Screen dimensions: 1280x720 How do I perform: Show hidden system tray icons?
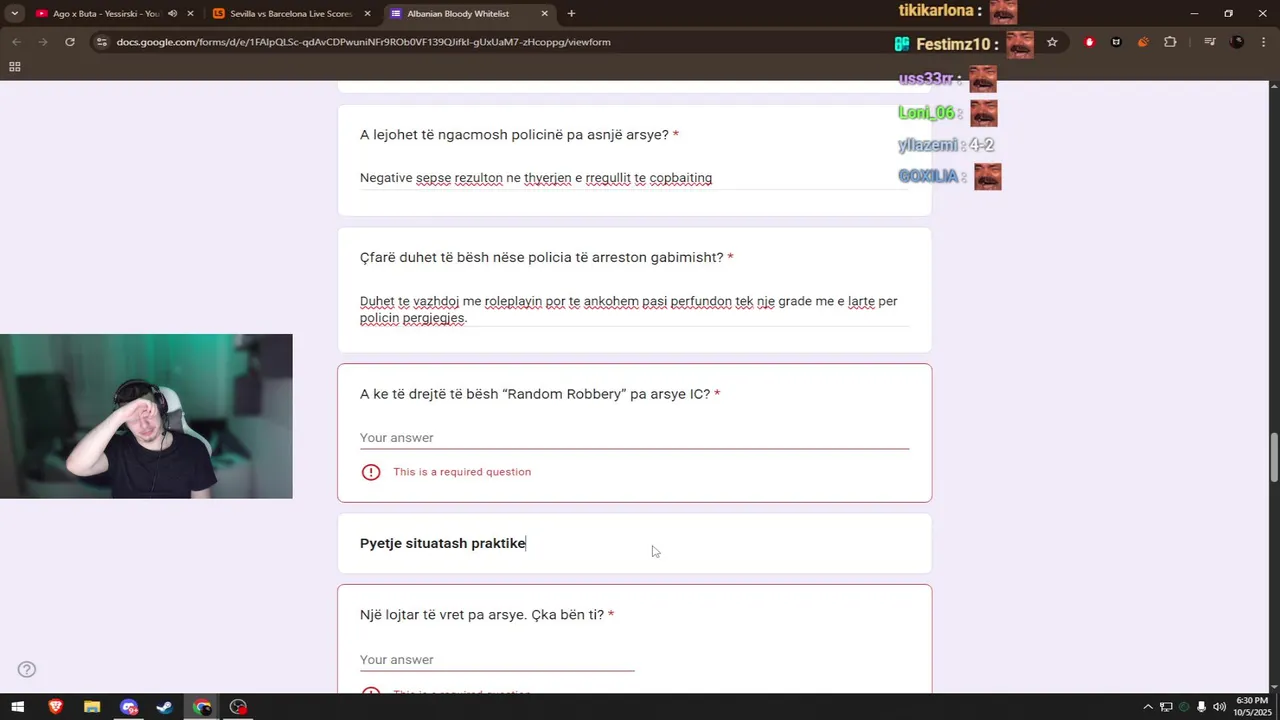[1148, 707]
